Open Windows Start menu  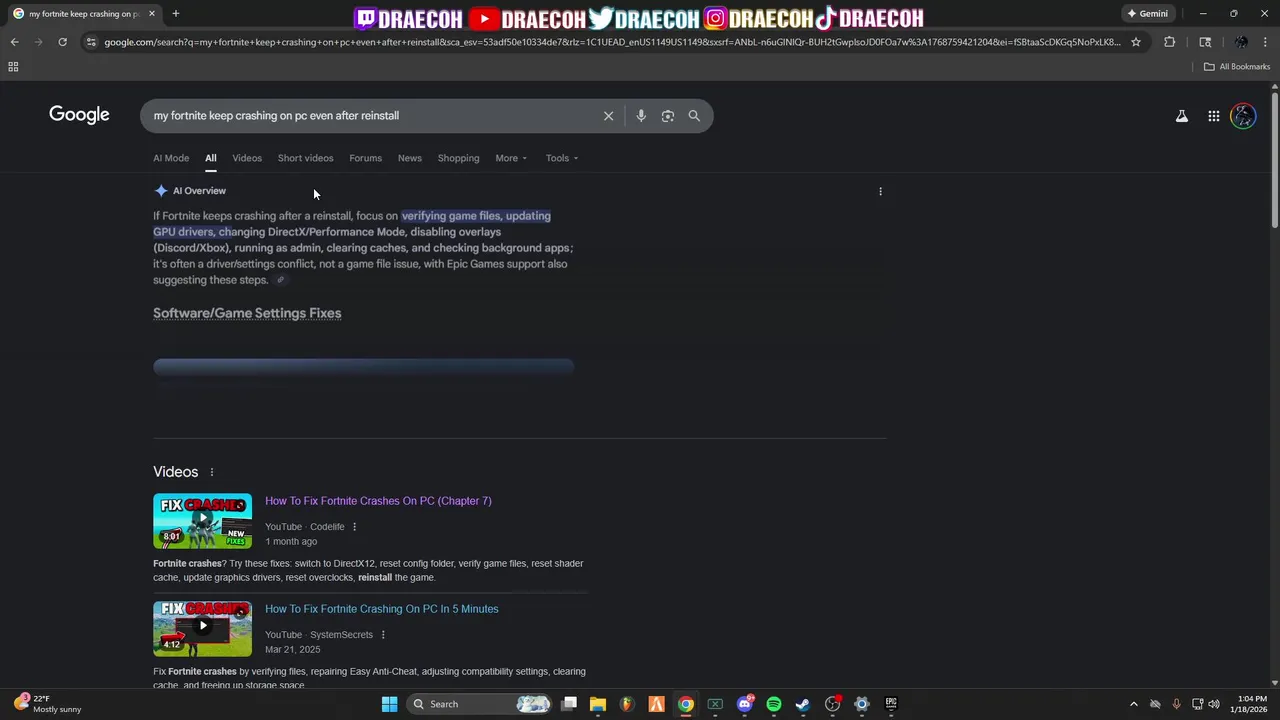point(389,704)
